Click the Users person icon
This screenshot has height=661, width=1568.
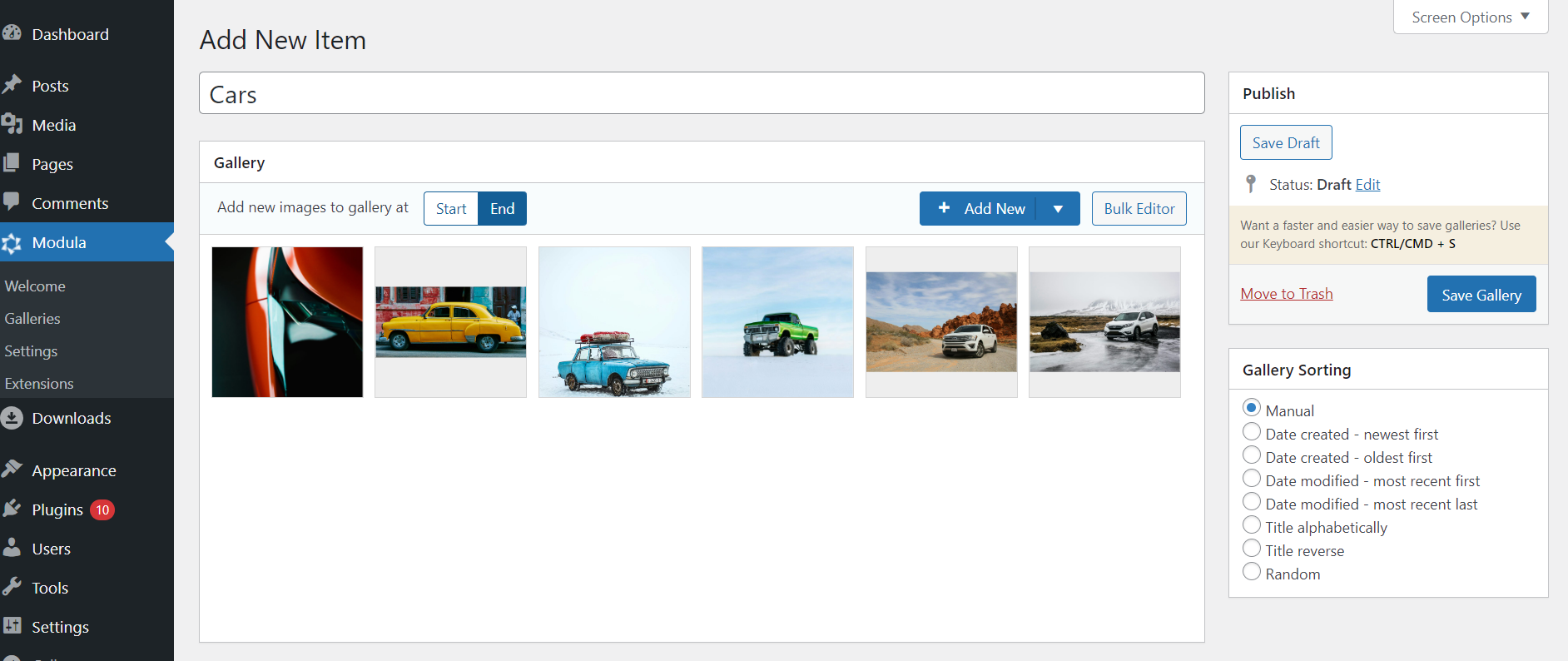pos(12,548)
